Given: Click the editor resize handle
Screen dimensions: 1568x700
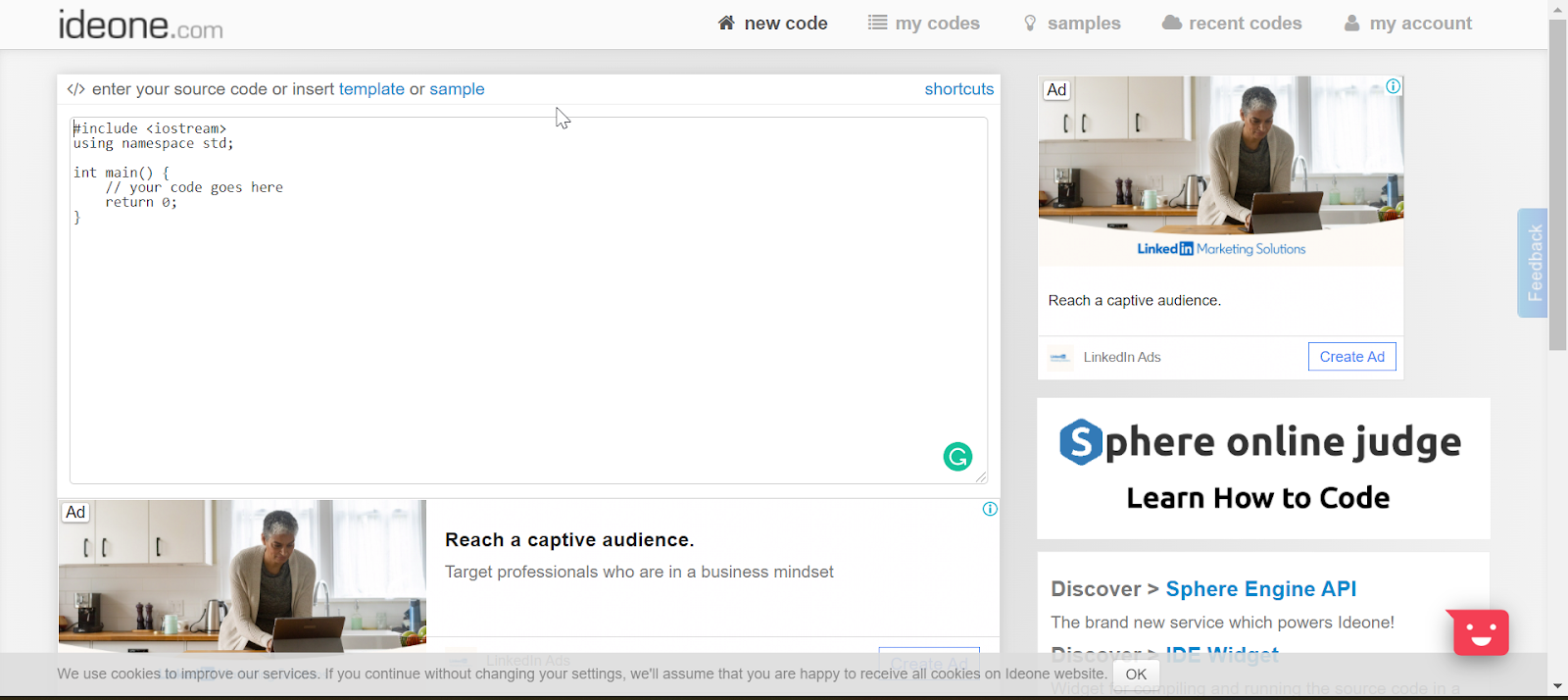Looking at the screenshot, I should click(x=981, y=476).
